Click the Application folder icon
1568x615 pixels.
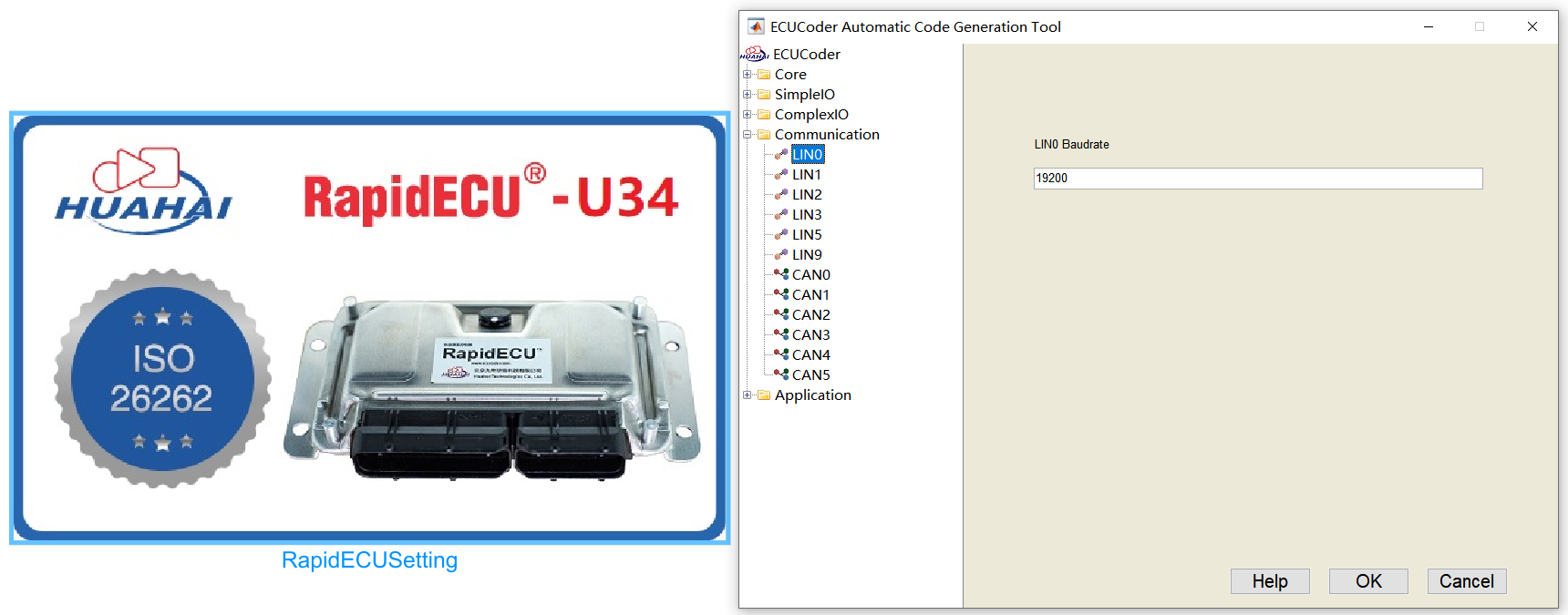coord(764,395)
